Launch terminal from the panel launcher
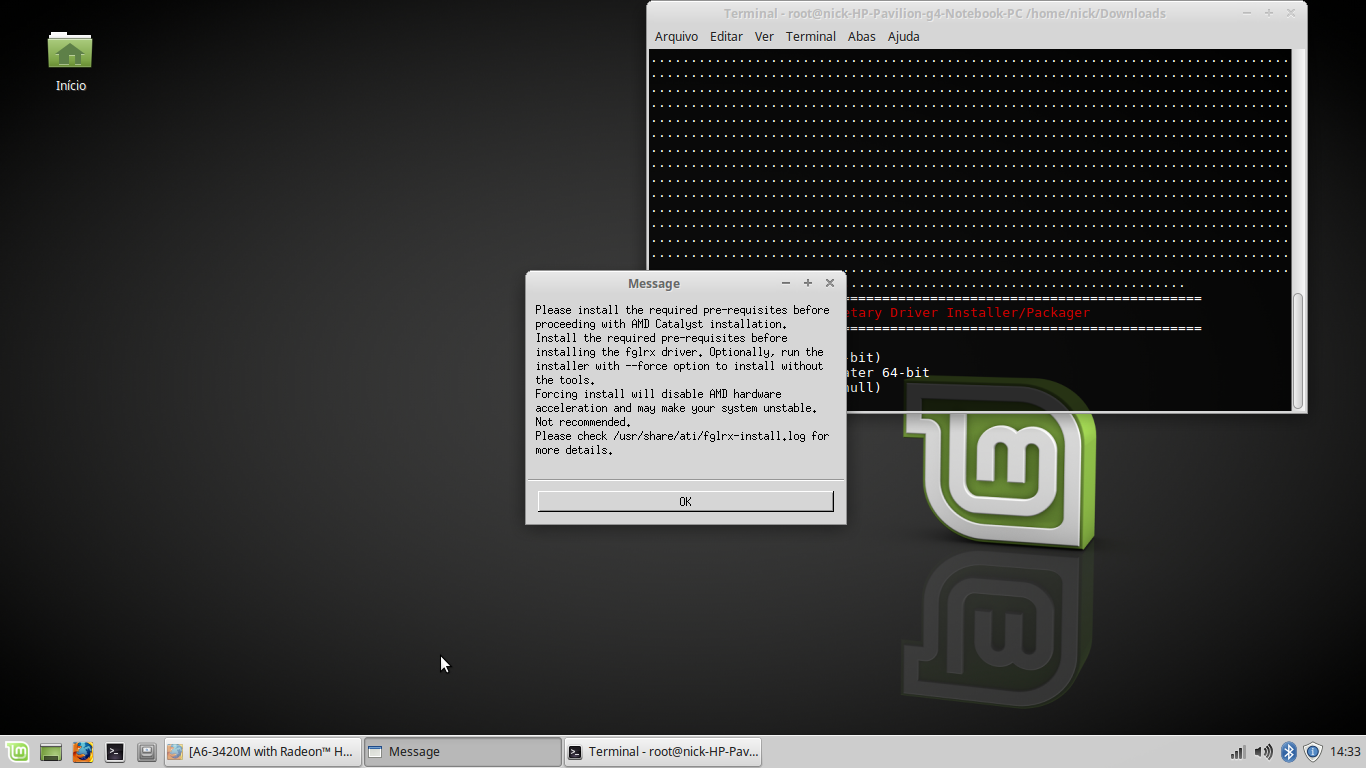The height and width of the screenshot is (768, 1366). (115, 752)
